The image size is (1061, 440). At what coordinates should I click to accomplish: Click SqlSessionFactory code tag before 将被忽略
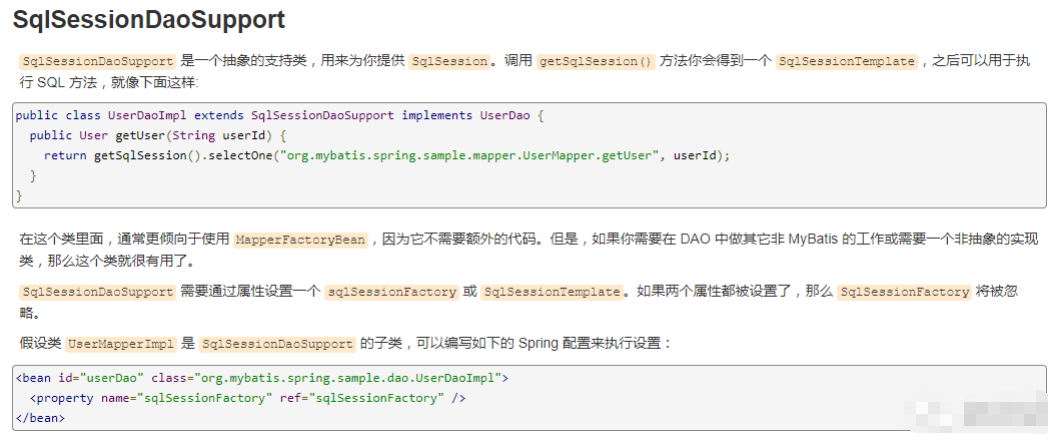pos(904,292)
